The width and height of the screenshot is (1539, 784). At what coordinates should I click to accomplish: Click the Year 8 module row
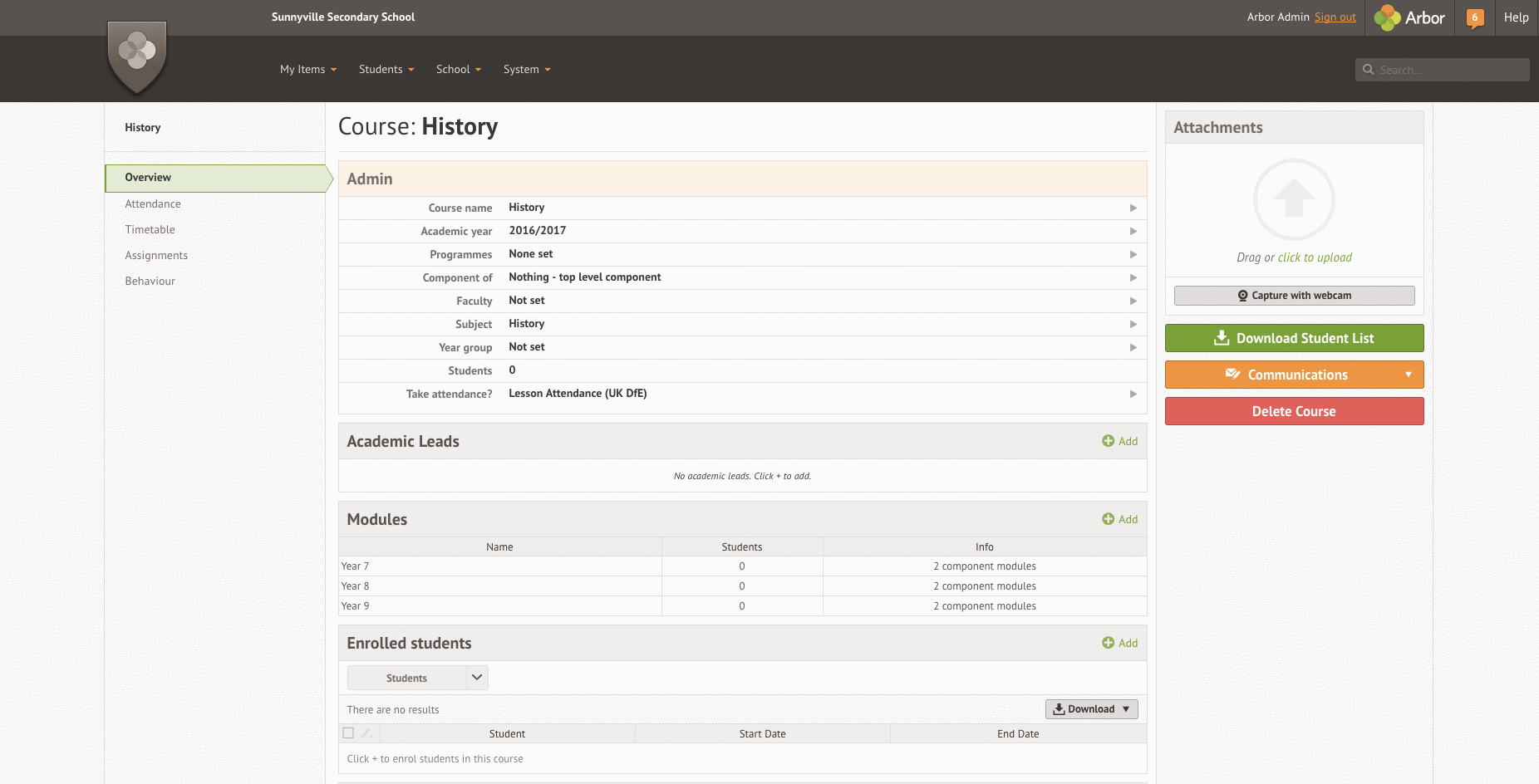(742, 586)
